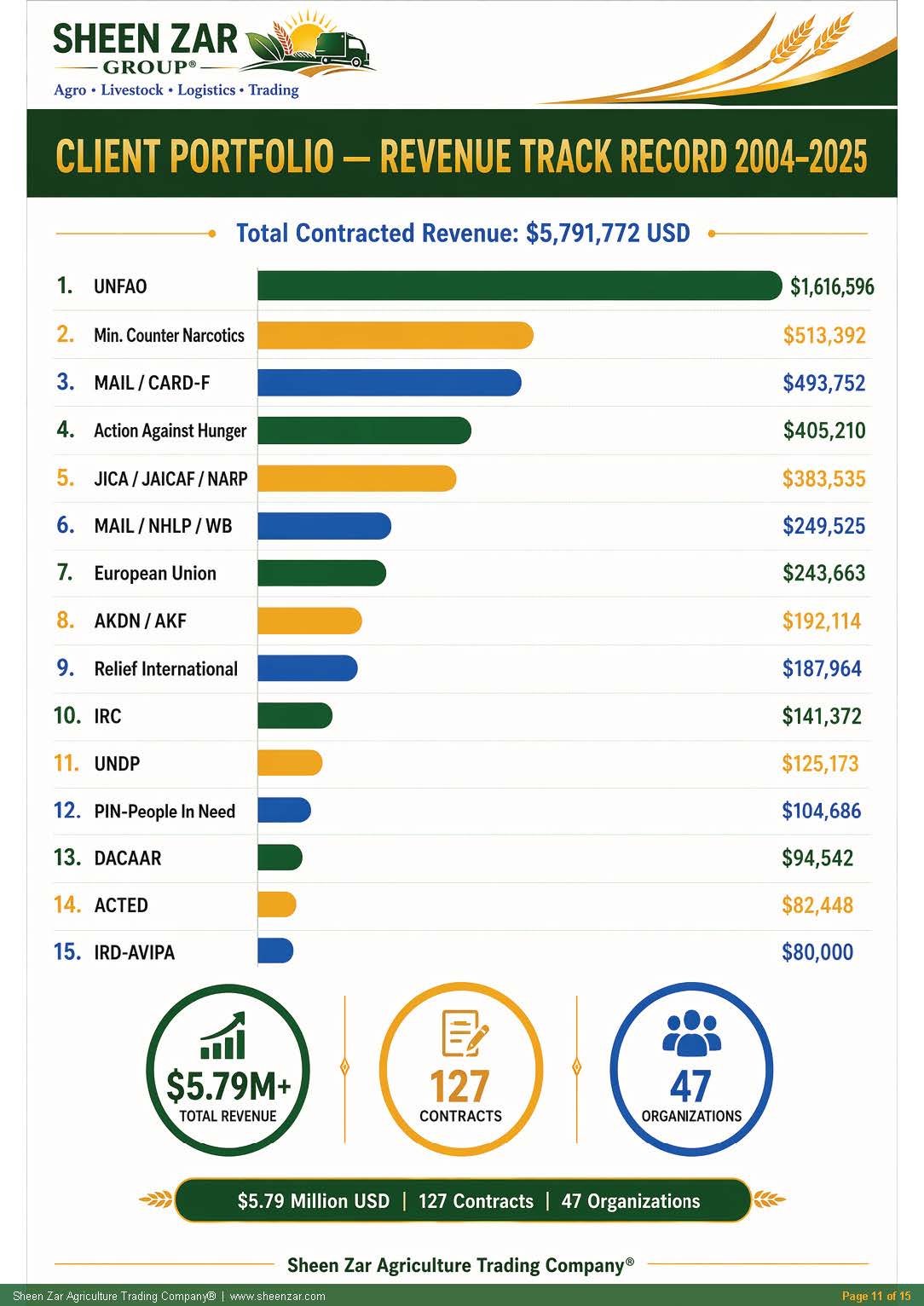Click the IRD-AVIPA label
Image resolution: width=924 pixels, height=1306 pixels.
pos(135,953)
